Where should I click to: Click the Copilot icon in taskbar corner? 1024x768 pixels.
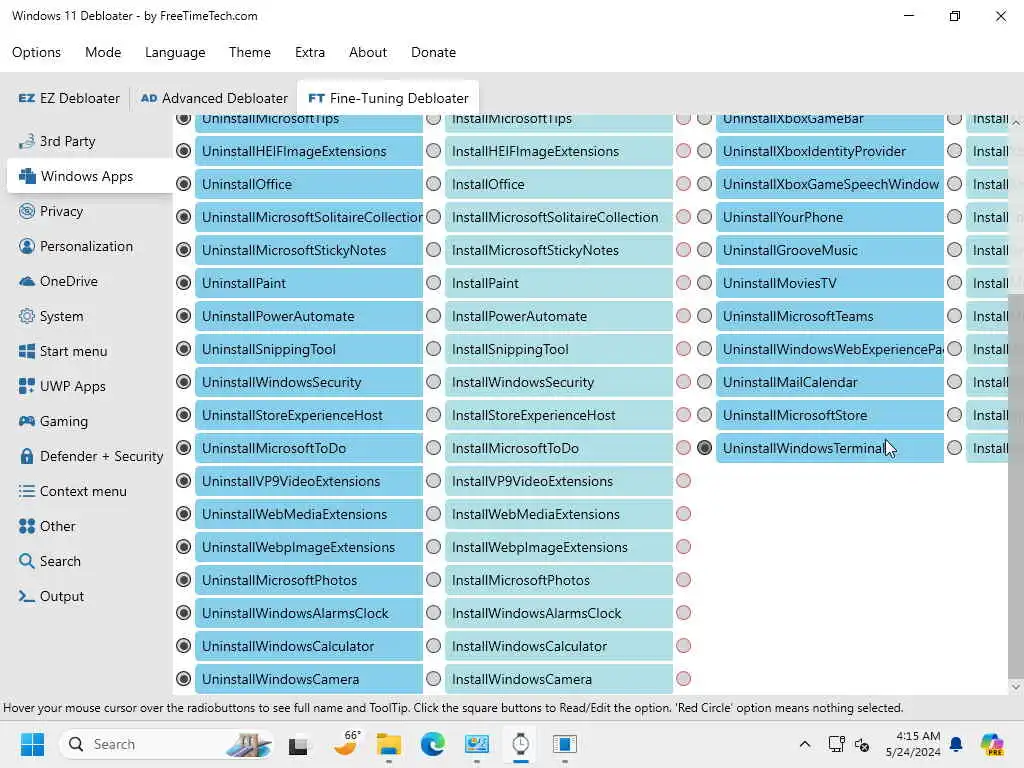pyautogui.click(x=992, y=744)
